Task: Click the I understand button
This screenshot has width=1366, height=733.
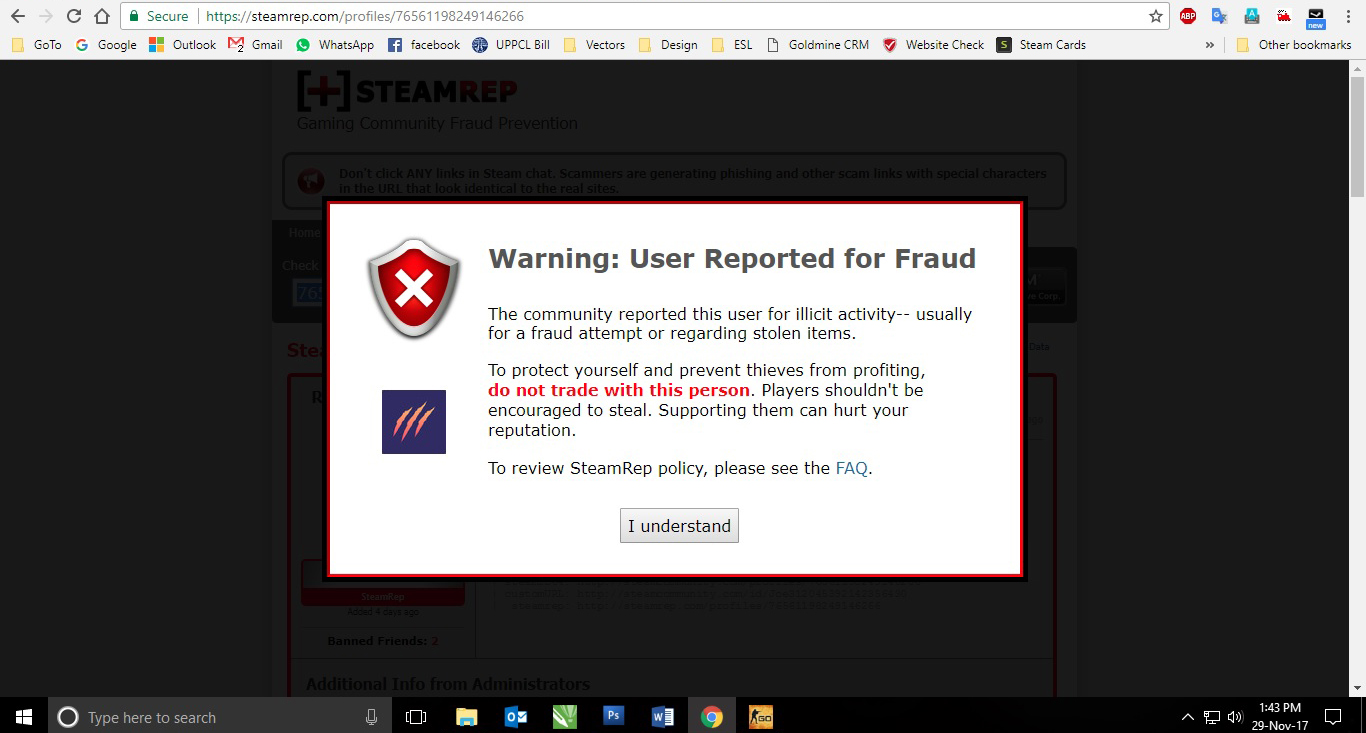Action: pos(679,526)
